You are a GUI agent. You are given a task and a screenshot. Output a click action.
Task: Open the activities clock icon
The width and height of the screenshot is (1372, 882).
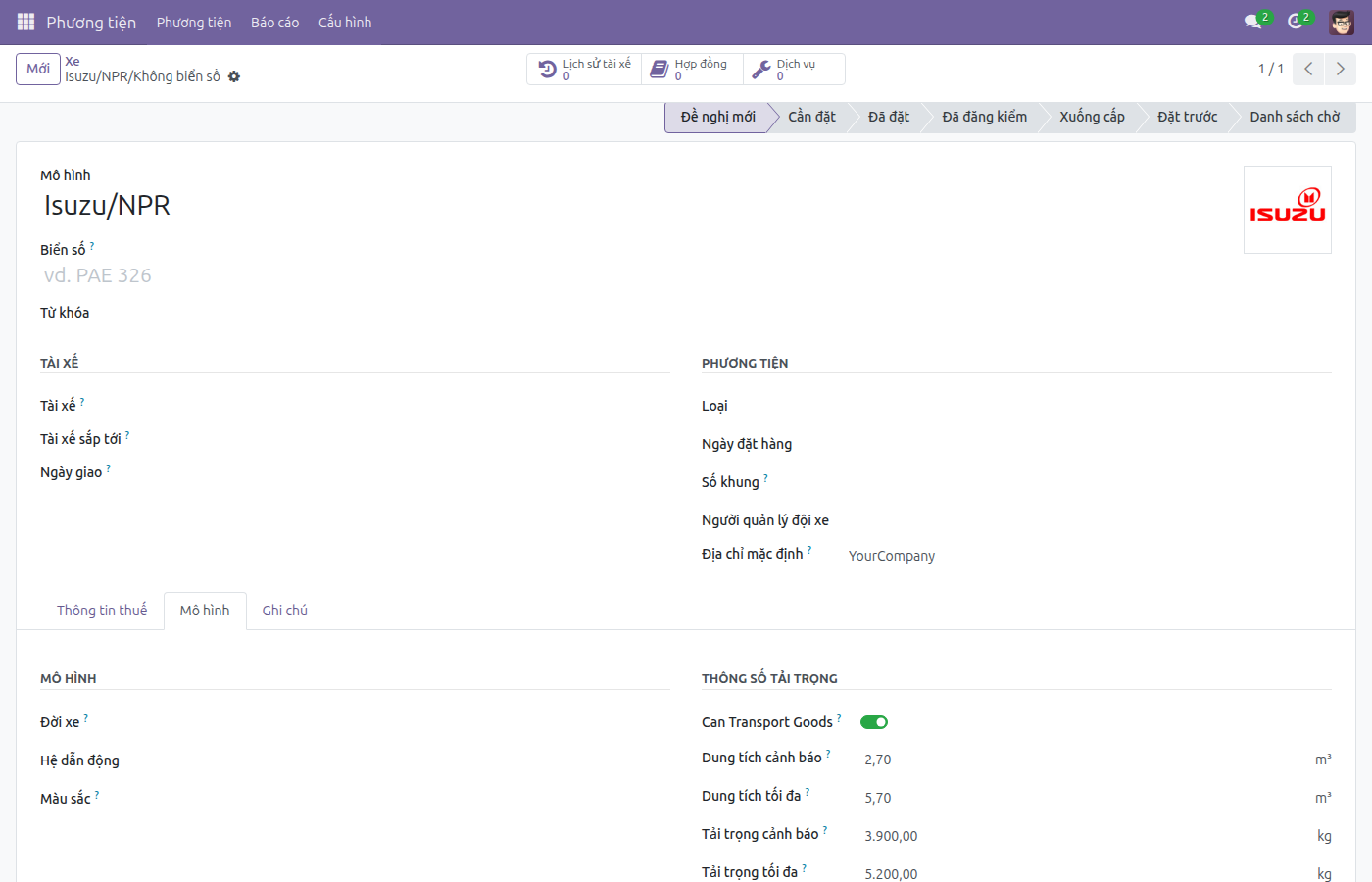[x=1296, y=22]
